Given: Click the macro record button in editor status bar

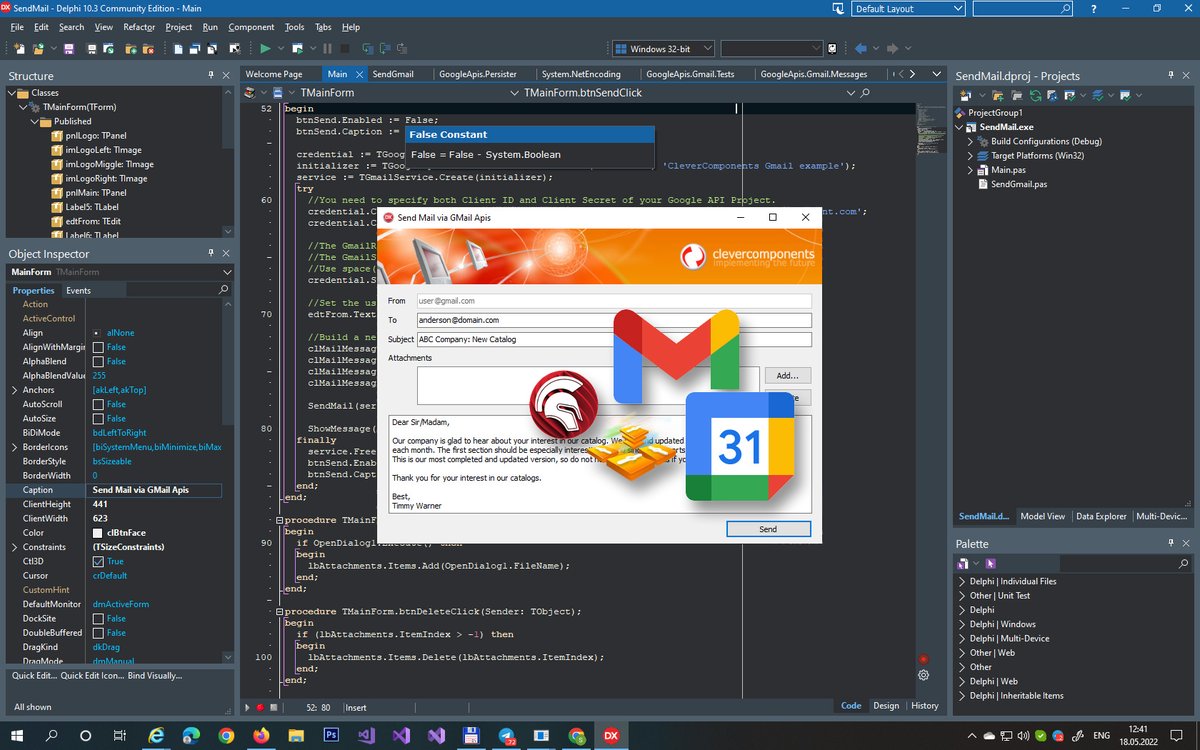Looking at the screenshot, I should (x=259, y=707).
